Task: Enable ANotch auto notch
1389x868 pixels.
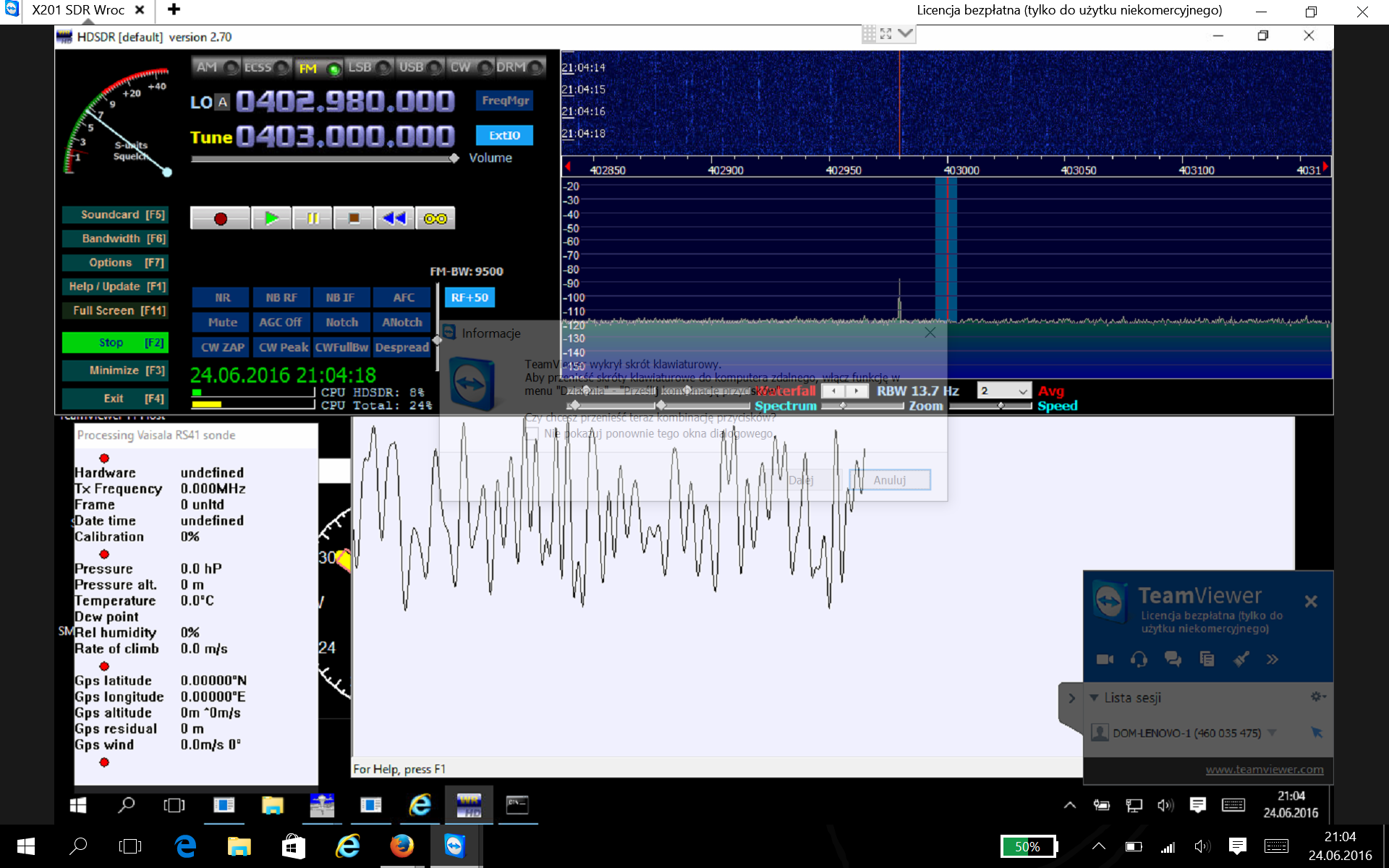Action: 402,323
